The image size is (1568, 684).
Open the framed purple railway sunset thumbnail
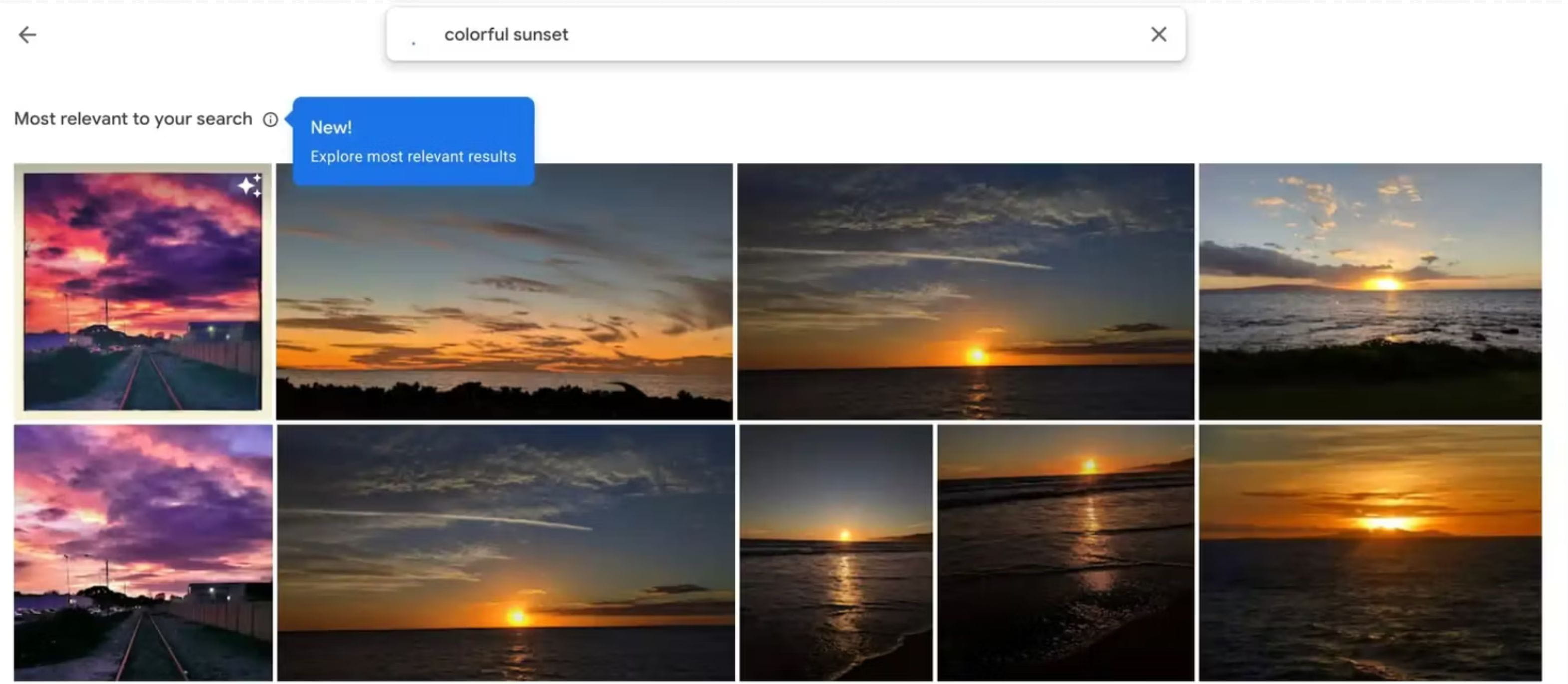[142, 292]
